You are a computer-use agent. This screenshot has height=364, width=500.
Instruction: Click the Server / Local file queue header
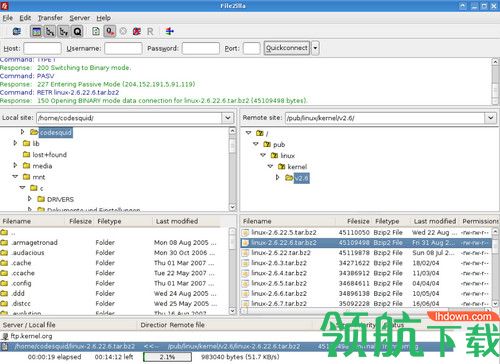68,325
